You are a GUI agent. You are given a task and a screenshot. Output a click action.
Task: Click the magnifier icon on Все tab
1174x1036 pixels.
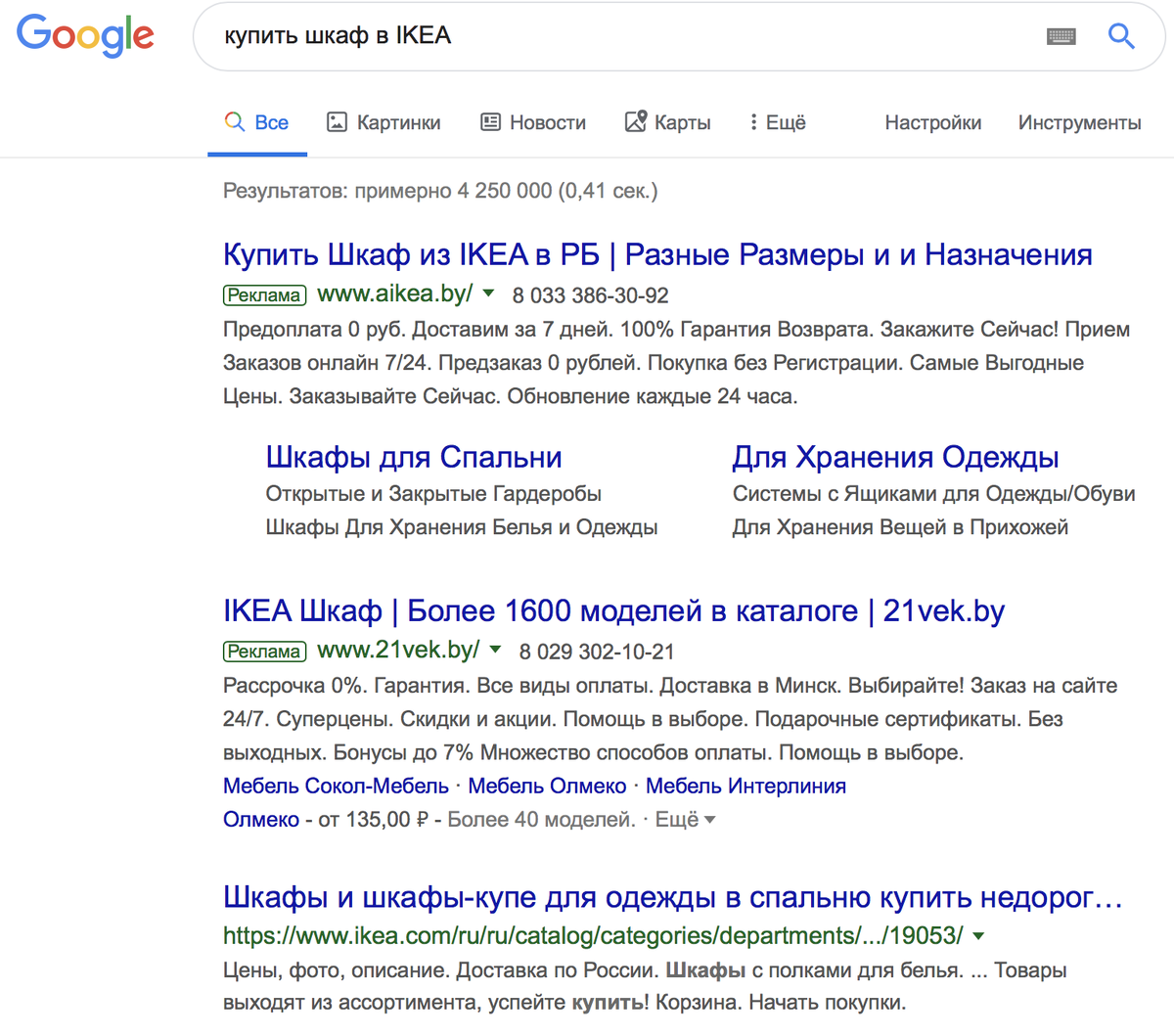pos(234,122)
